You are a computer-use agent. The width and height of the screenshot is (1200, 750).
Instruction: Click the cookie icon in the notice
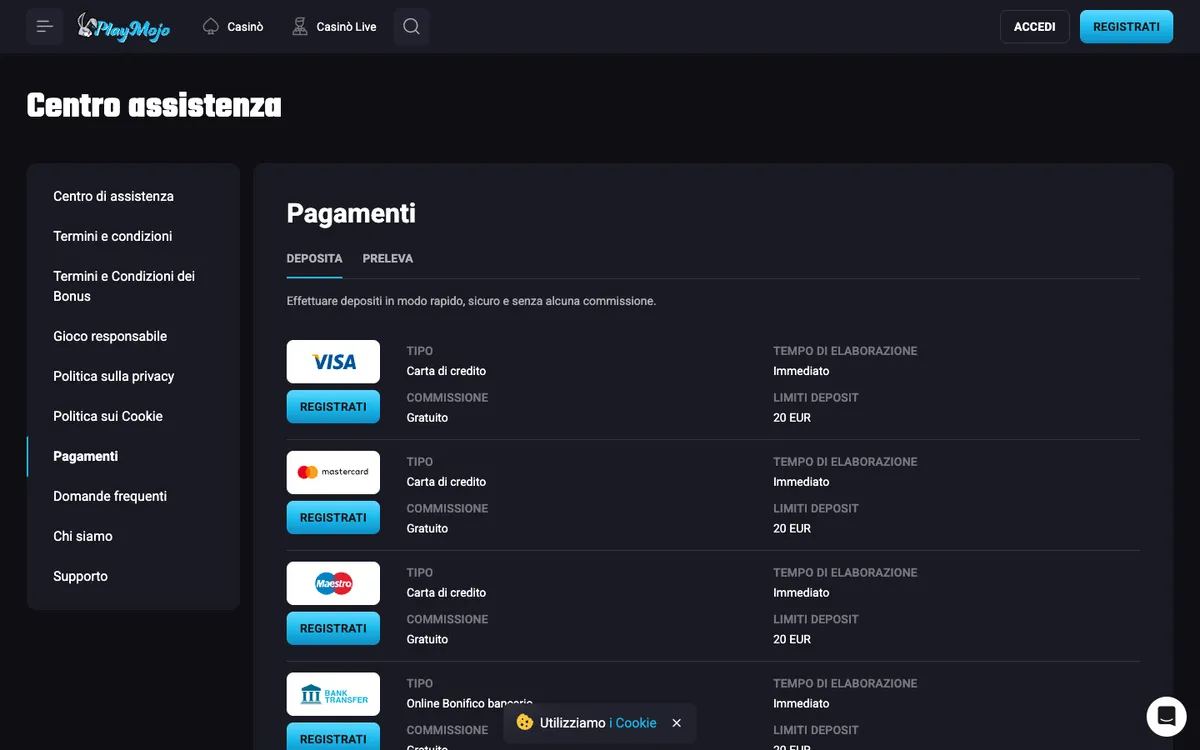(524, 722)
